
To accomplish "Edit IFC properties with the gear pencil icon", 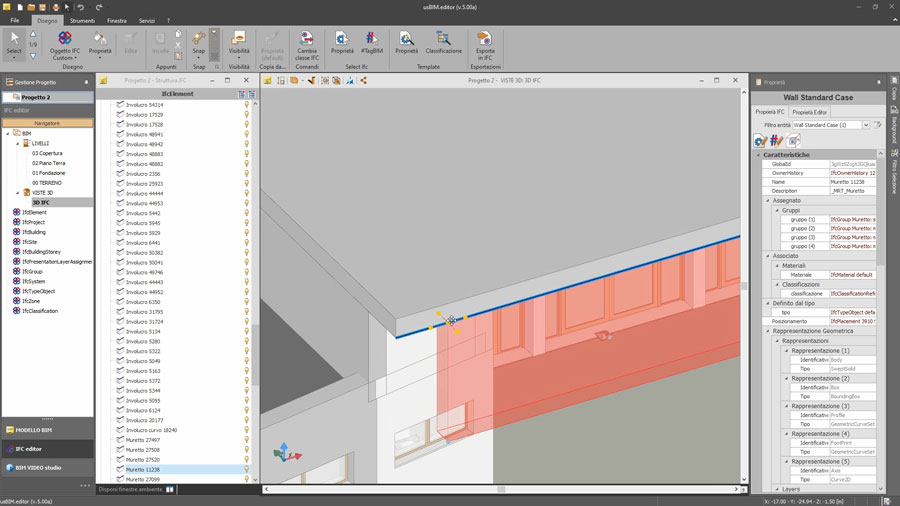I will 760,141.
